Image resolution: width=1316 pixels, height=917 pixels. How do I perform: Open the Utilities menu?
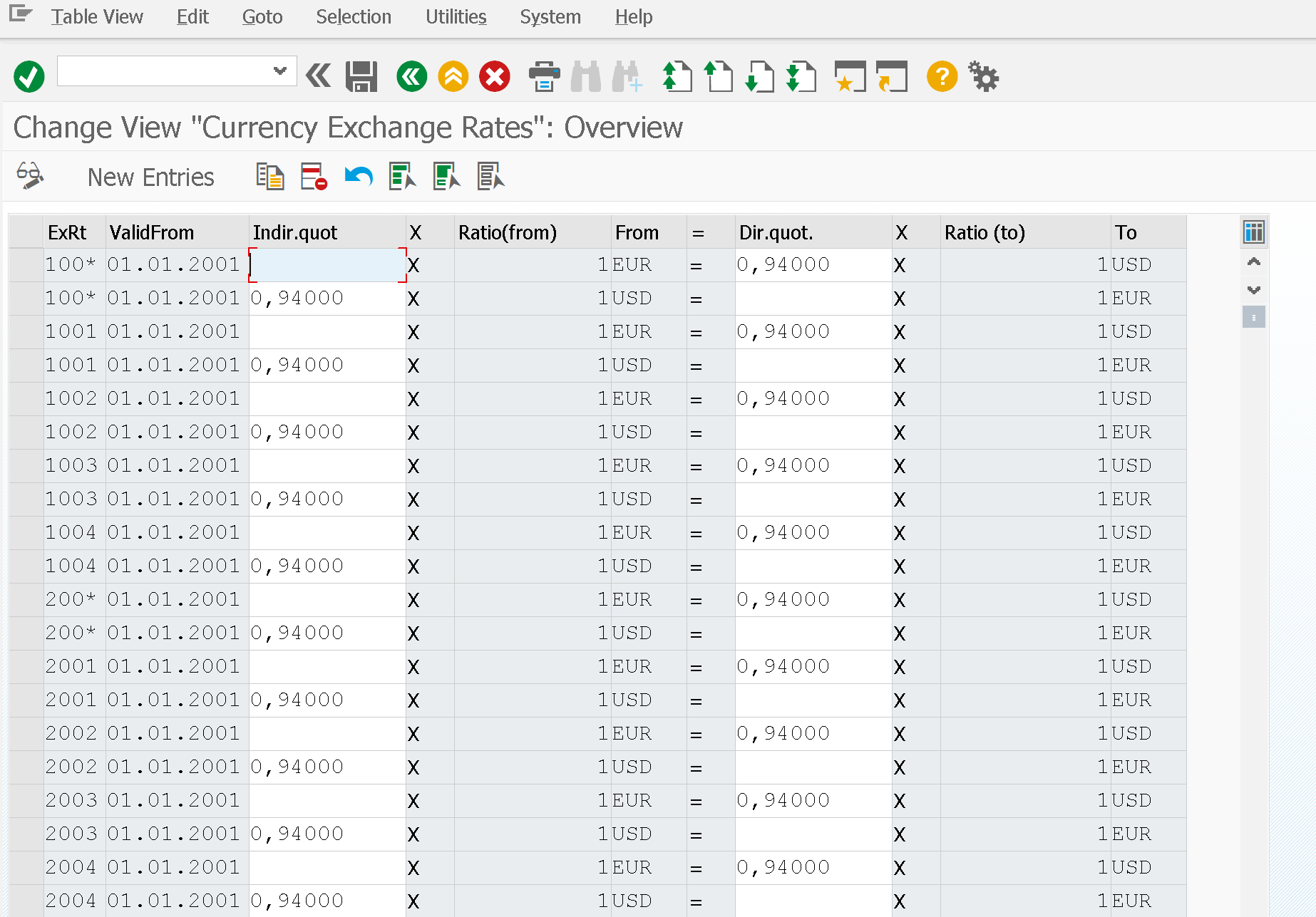pos(456,17)
